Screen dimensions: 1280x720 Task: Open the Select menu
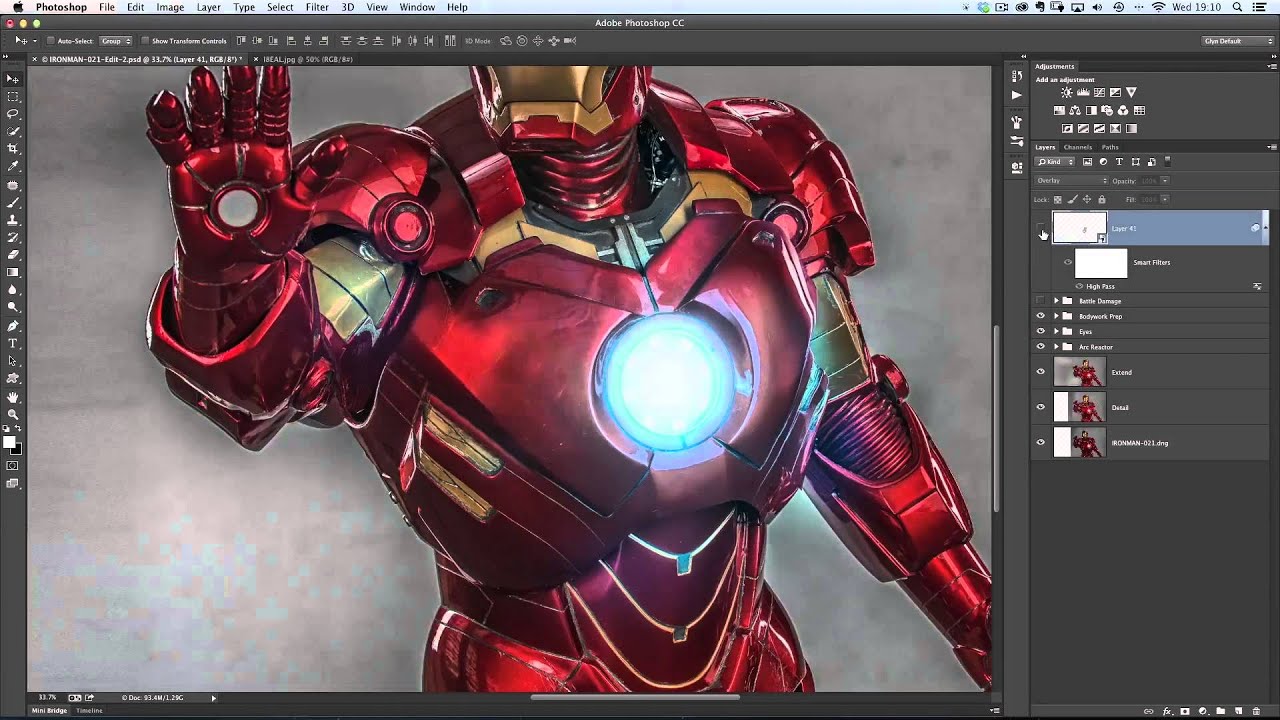click(x=280, y=7)
